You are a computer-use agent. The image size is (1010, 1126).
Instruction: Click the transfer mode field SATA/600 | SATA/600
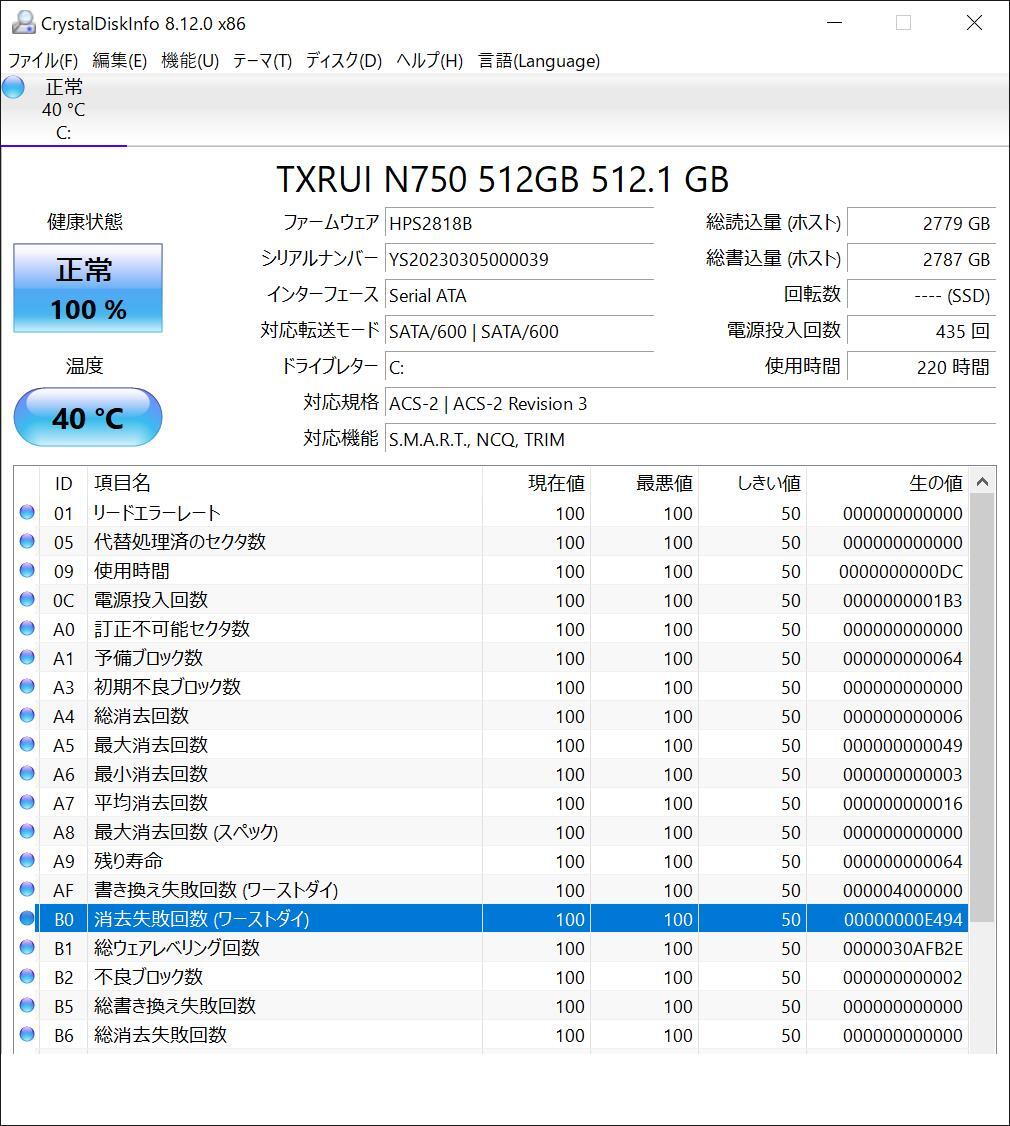tap(519, 331)
